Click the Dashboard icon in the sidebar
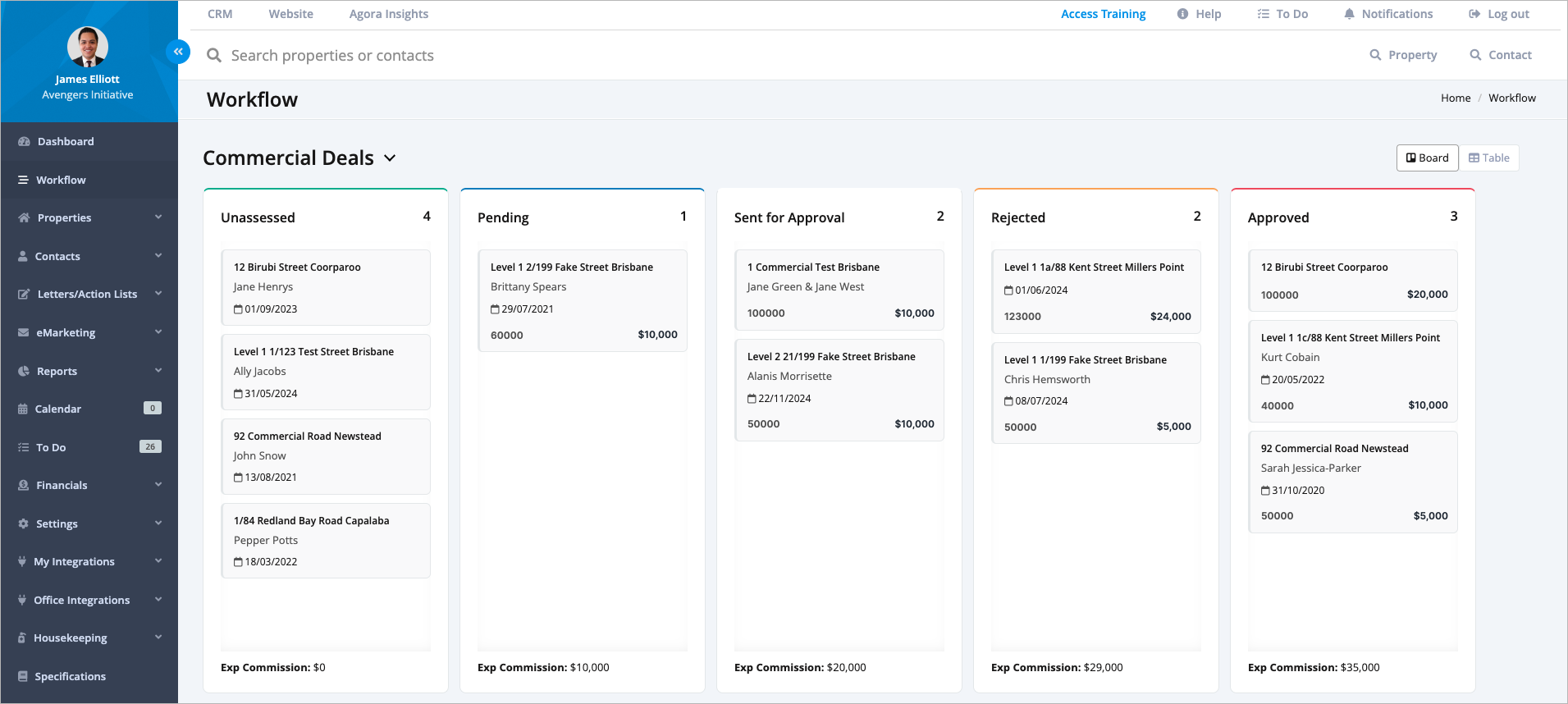The height and width of the screenshot is (704, 1568). coord(24,142)
